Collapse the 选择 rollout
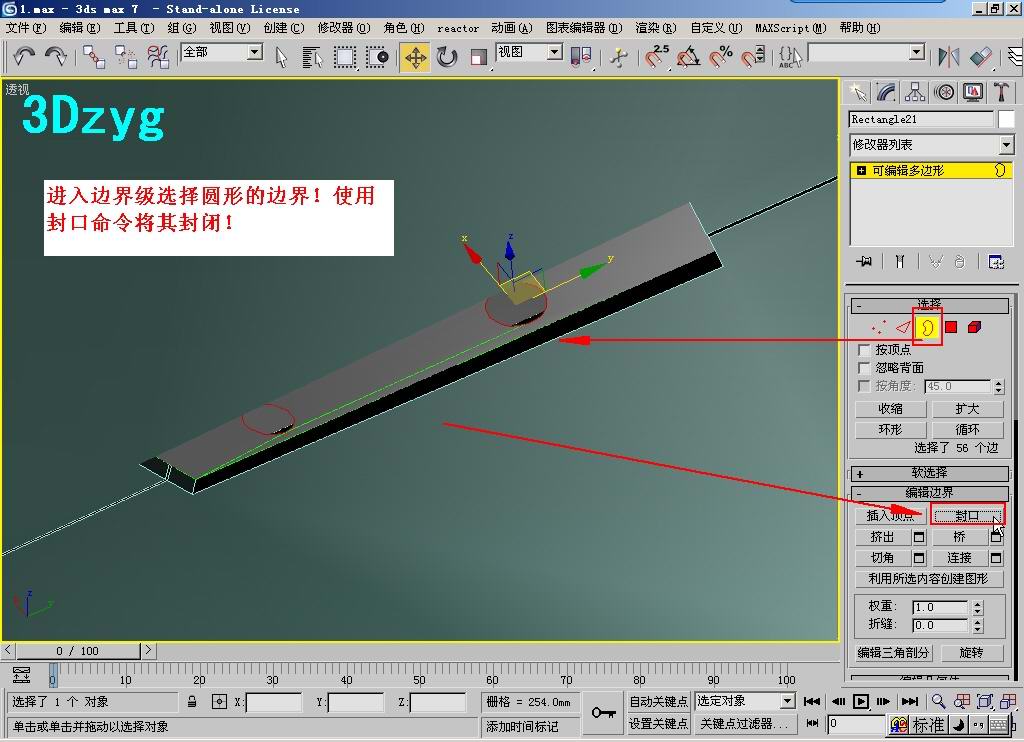 click(x=929, y=304)
